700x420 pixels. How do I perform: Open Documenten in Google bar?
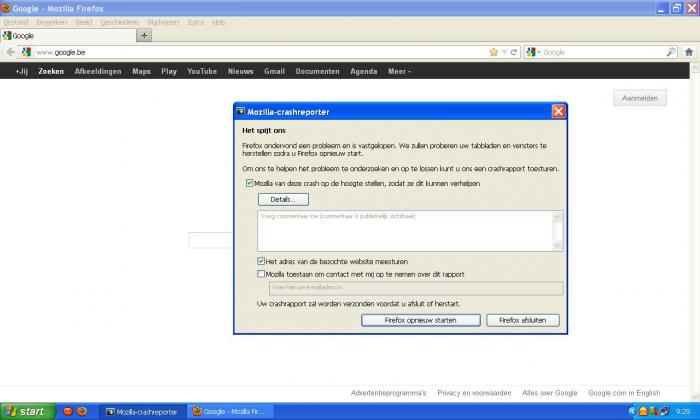[317, 71]
